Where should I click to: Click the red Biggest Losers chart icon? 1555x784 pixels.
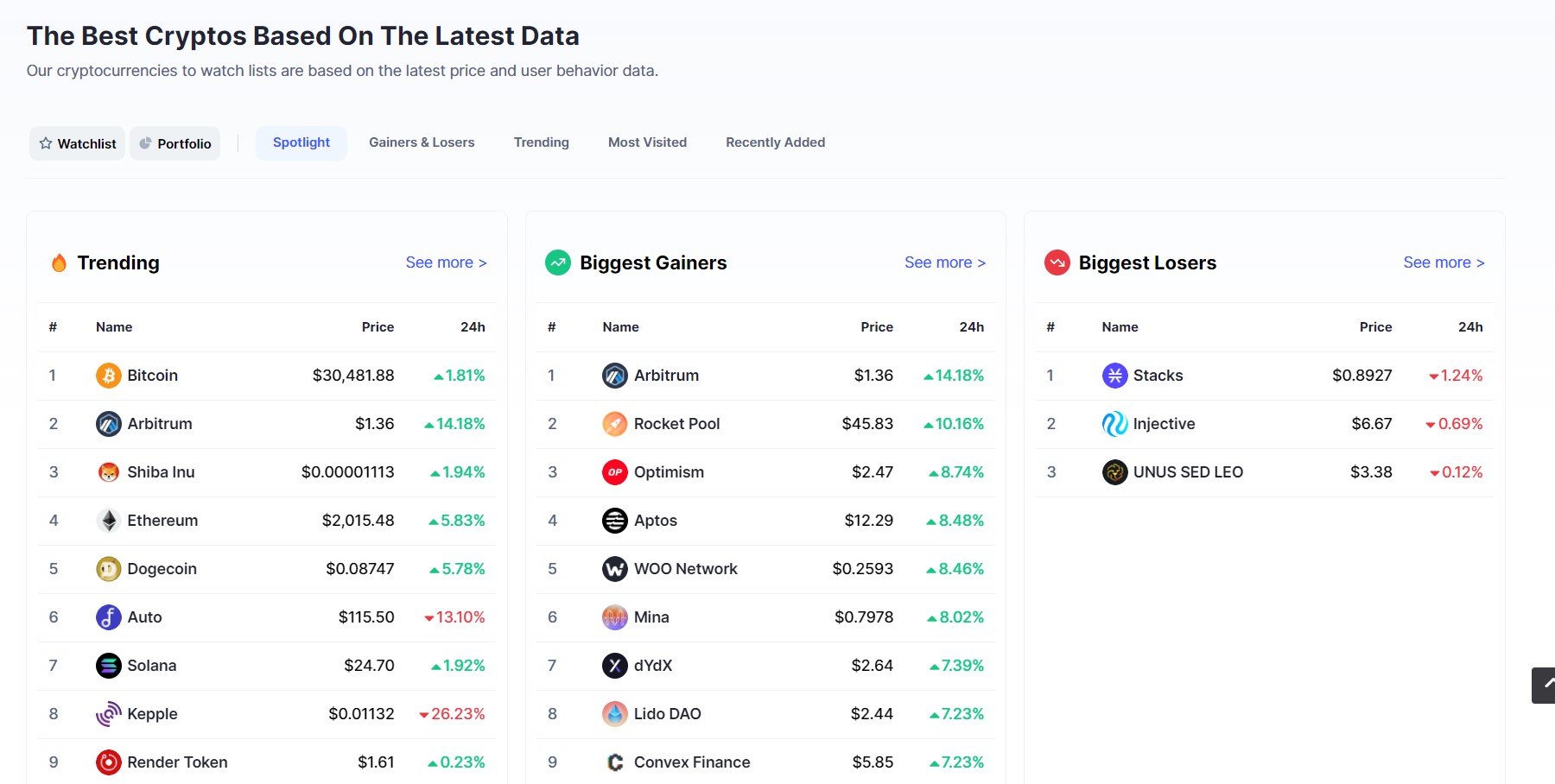1057,262
